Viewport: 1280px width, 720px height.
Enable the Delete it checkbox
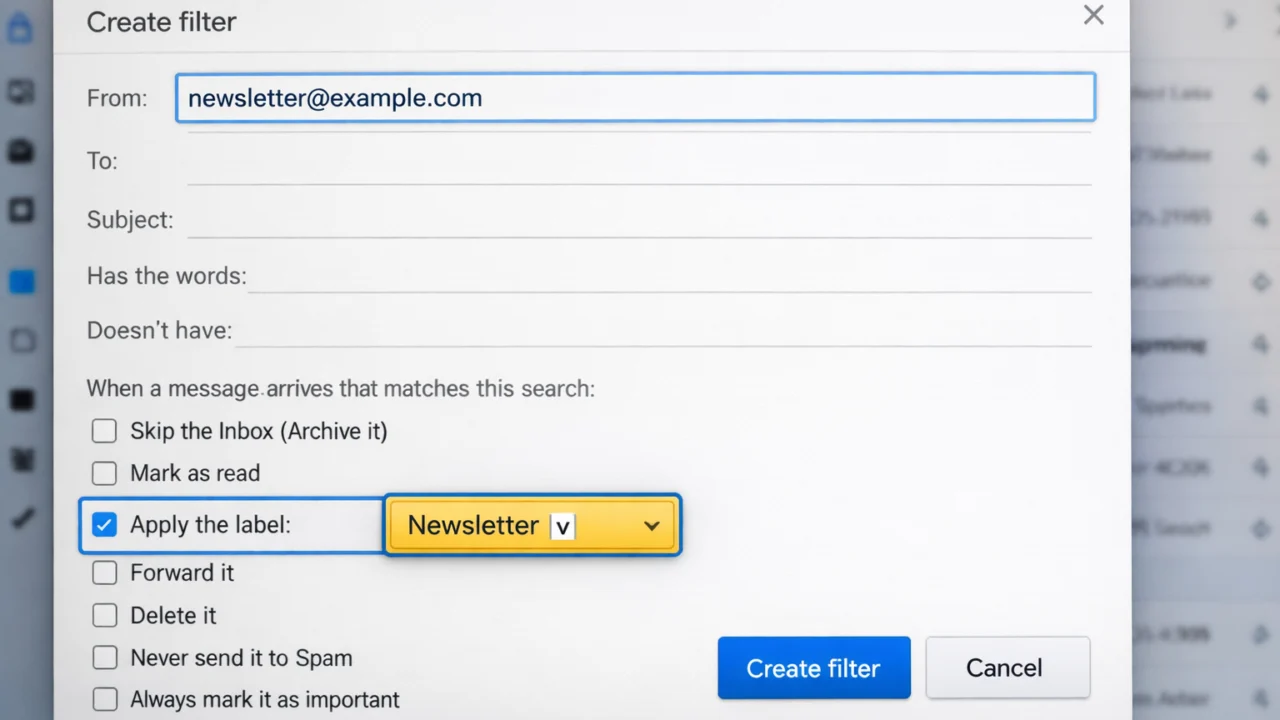click(x=104, y=615)
